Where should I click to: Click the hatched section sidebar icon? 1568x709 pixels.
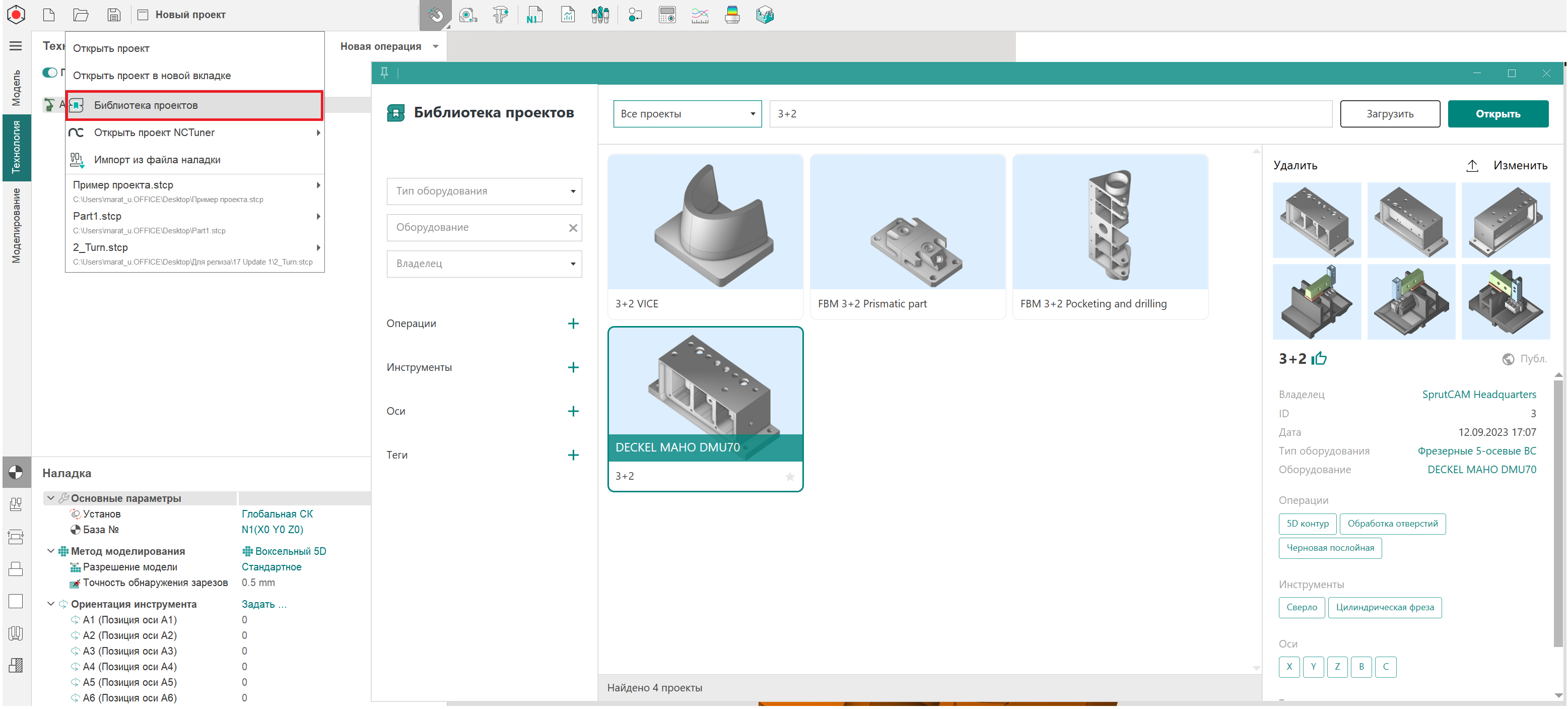(16, 666)
